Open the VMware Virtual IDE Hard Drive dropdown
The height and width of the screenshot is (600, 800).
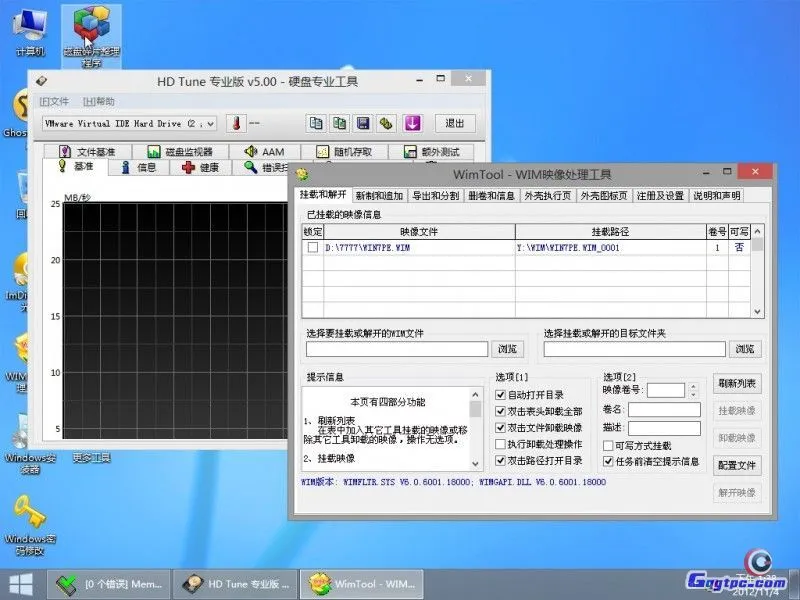[209, 122]
